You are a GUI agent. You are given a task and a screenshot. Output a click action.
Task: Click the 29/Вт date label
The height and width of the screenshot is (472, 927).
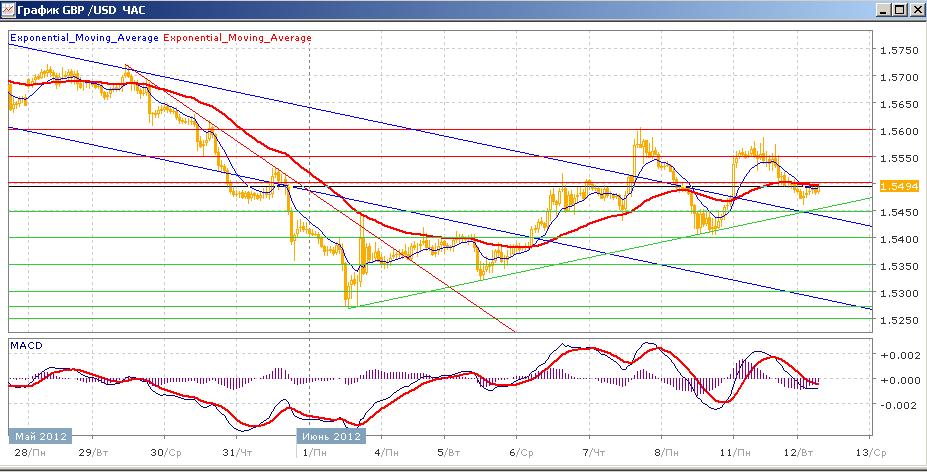93,452
